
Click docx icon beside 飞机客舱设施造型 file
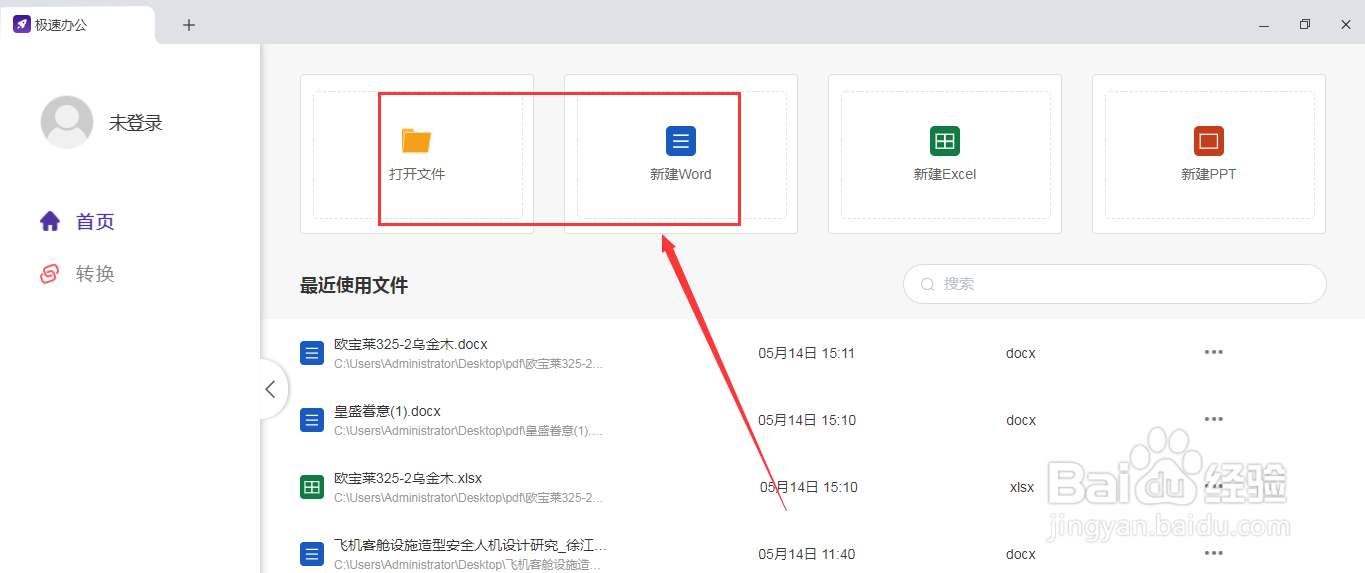pos(312,554)
